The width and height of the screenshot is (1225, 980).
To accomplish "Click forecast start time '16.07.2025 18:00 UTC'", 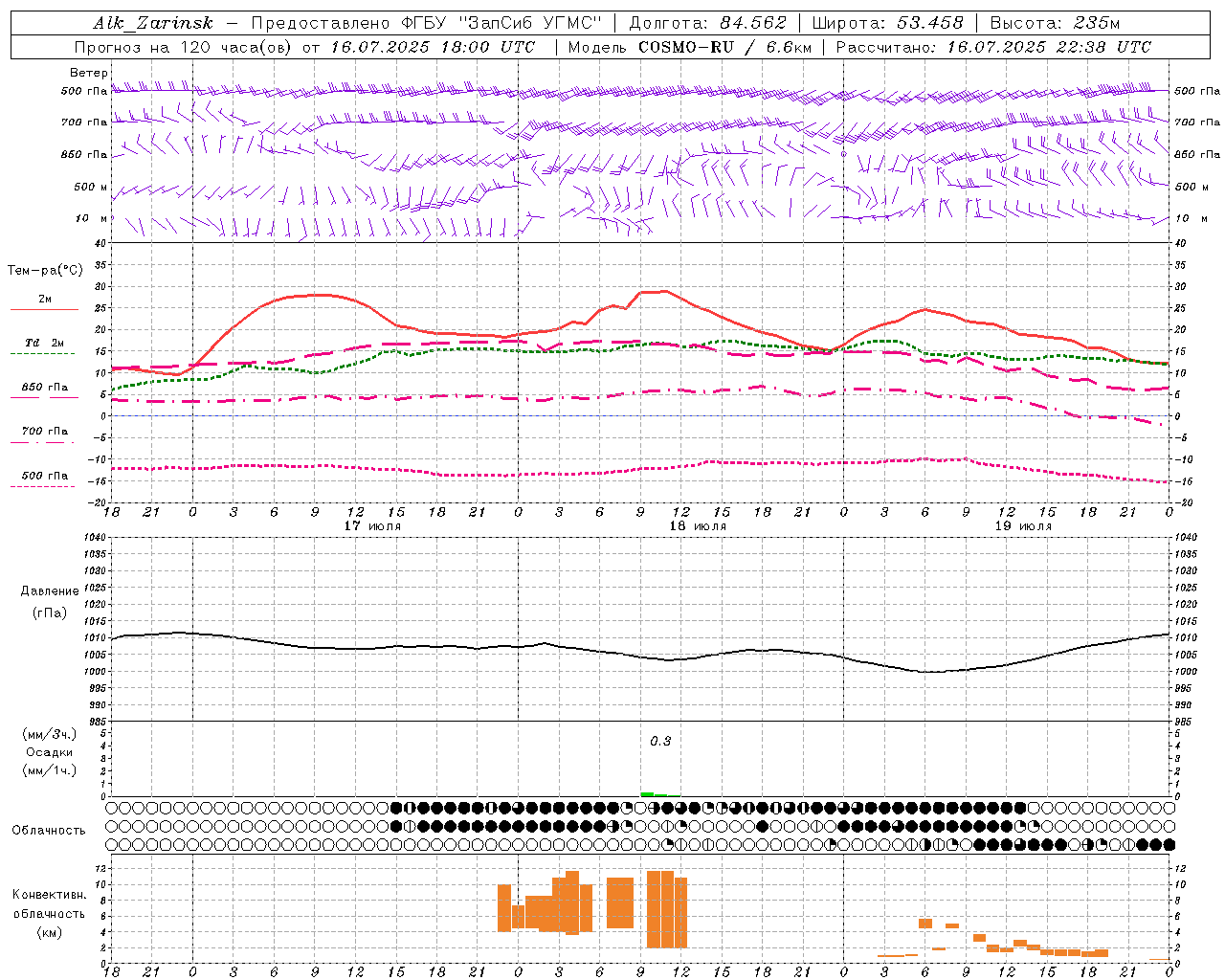I will click(434, 47).
